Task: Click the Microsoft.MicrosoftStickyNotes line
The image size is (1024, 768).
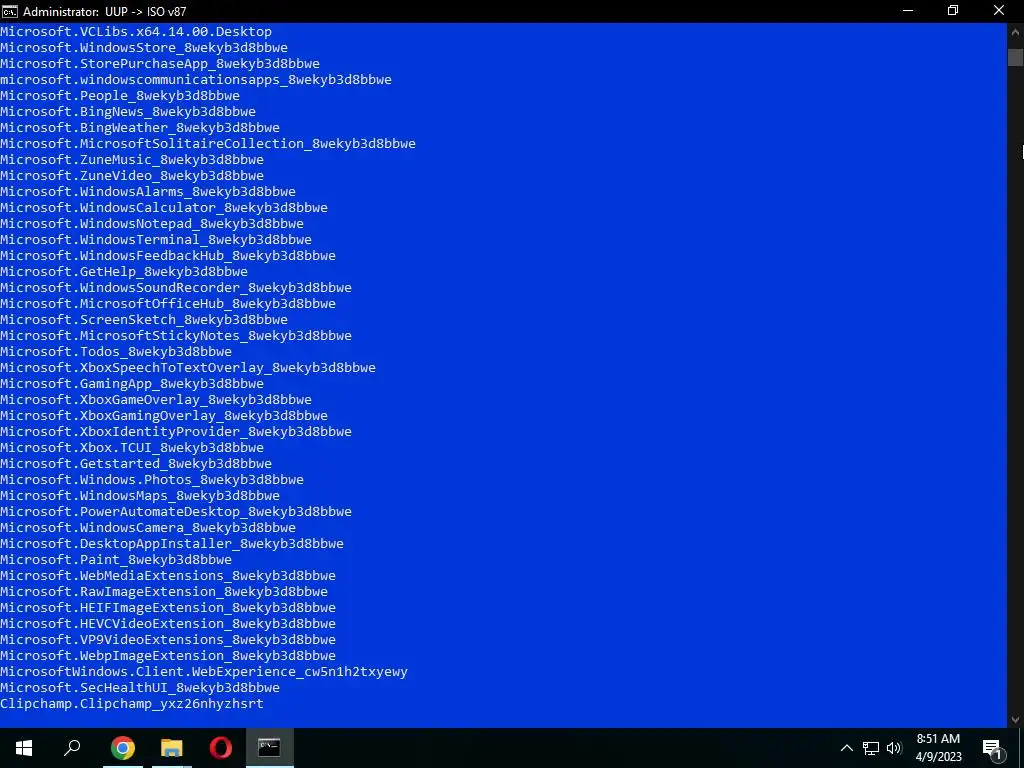Action: tap(176, 336)
